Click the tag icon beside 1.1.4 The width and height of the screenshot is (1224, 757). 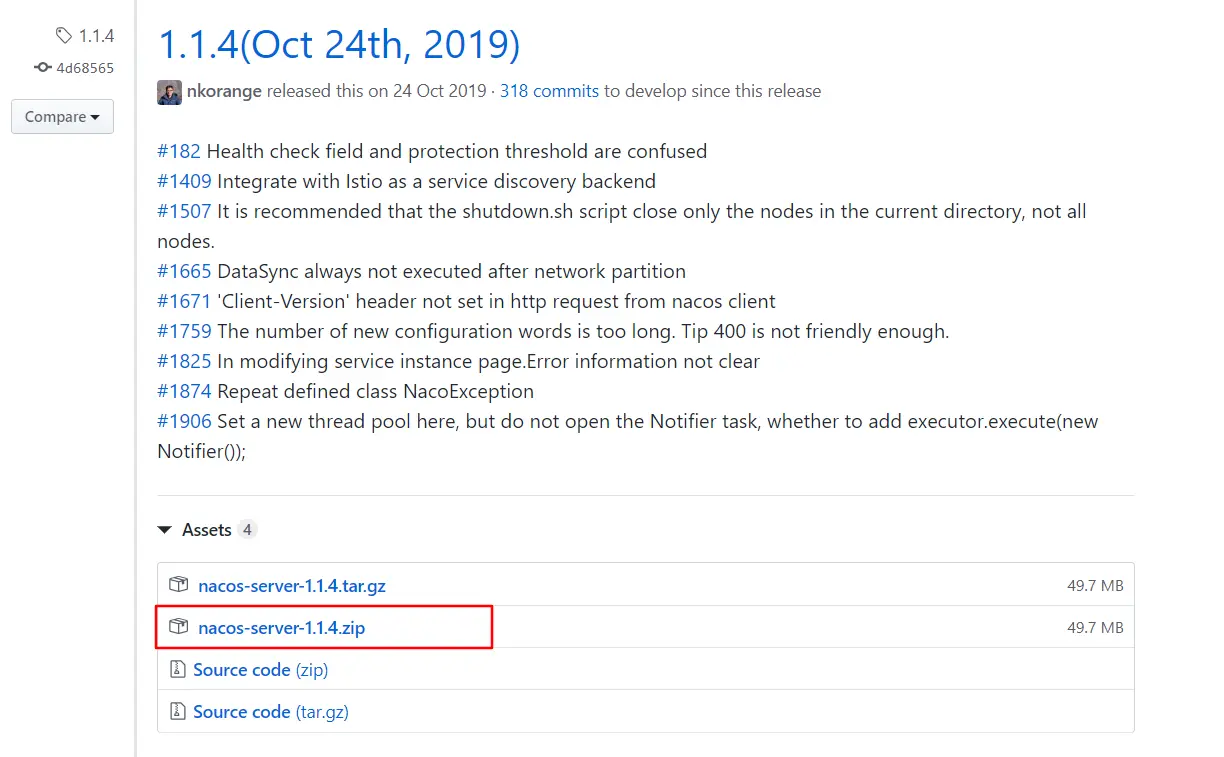point(64,37)
